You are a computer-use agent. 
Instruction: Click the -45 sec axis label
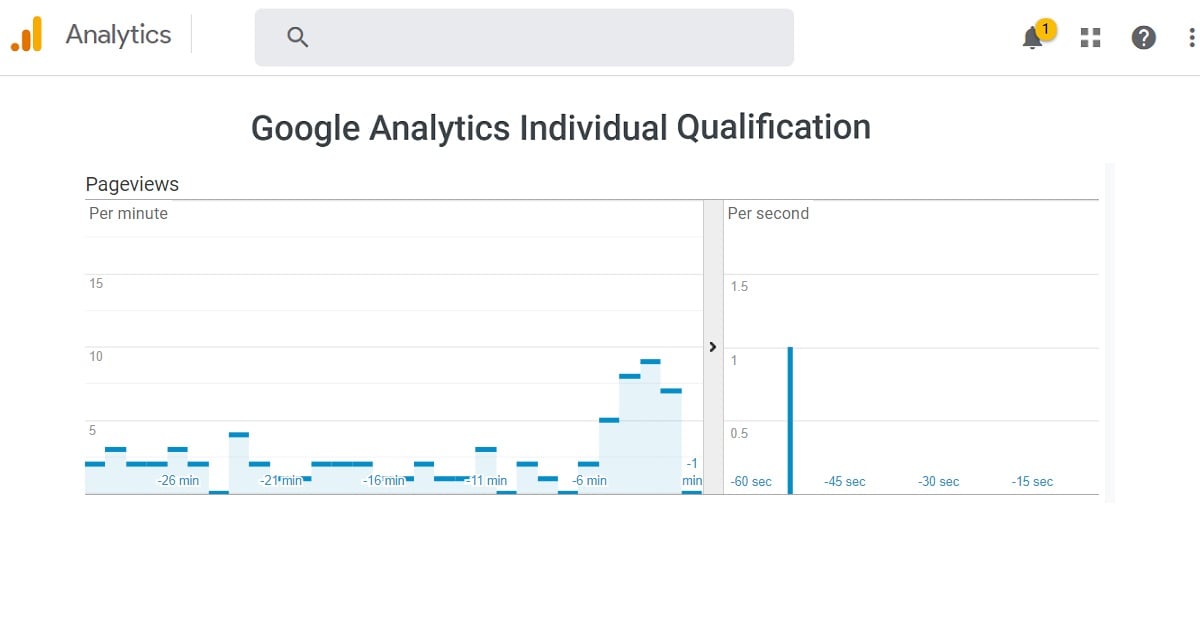click(845, 482)
